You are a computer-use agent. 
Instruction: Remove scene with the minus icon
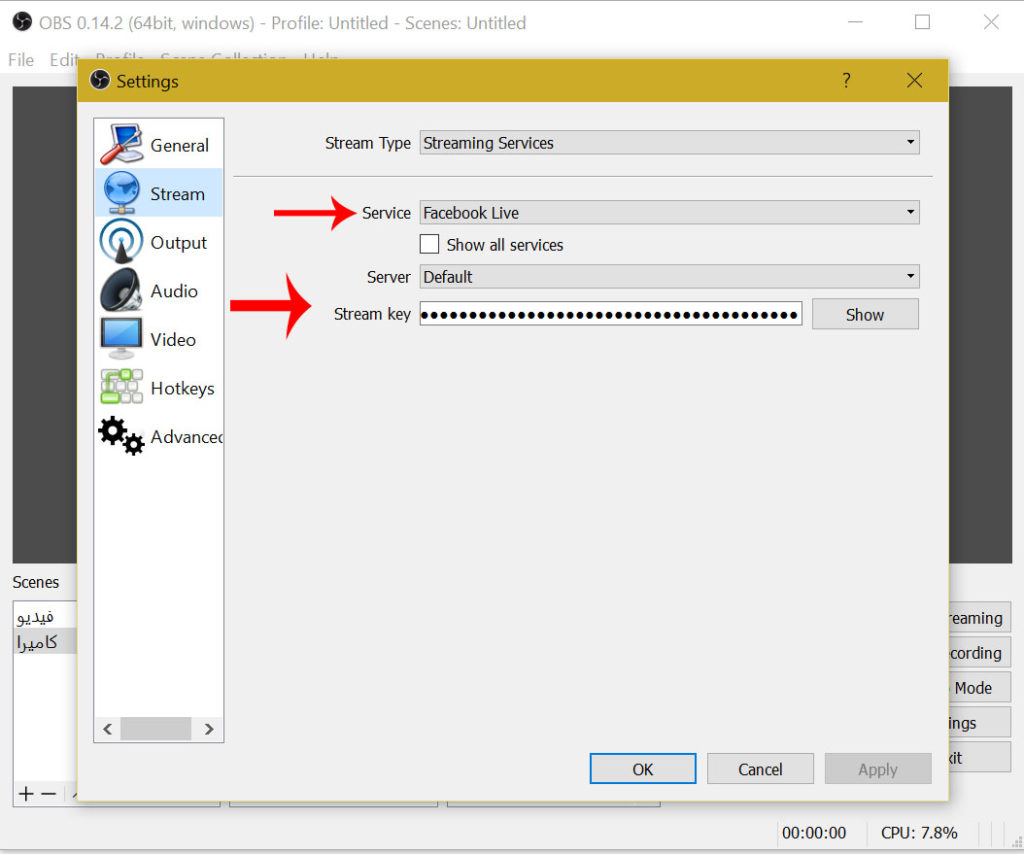click(x=49, y=793)
